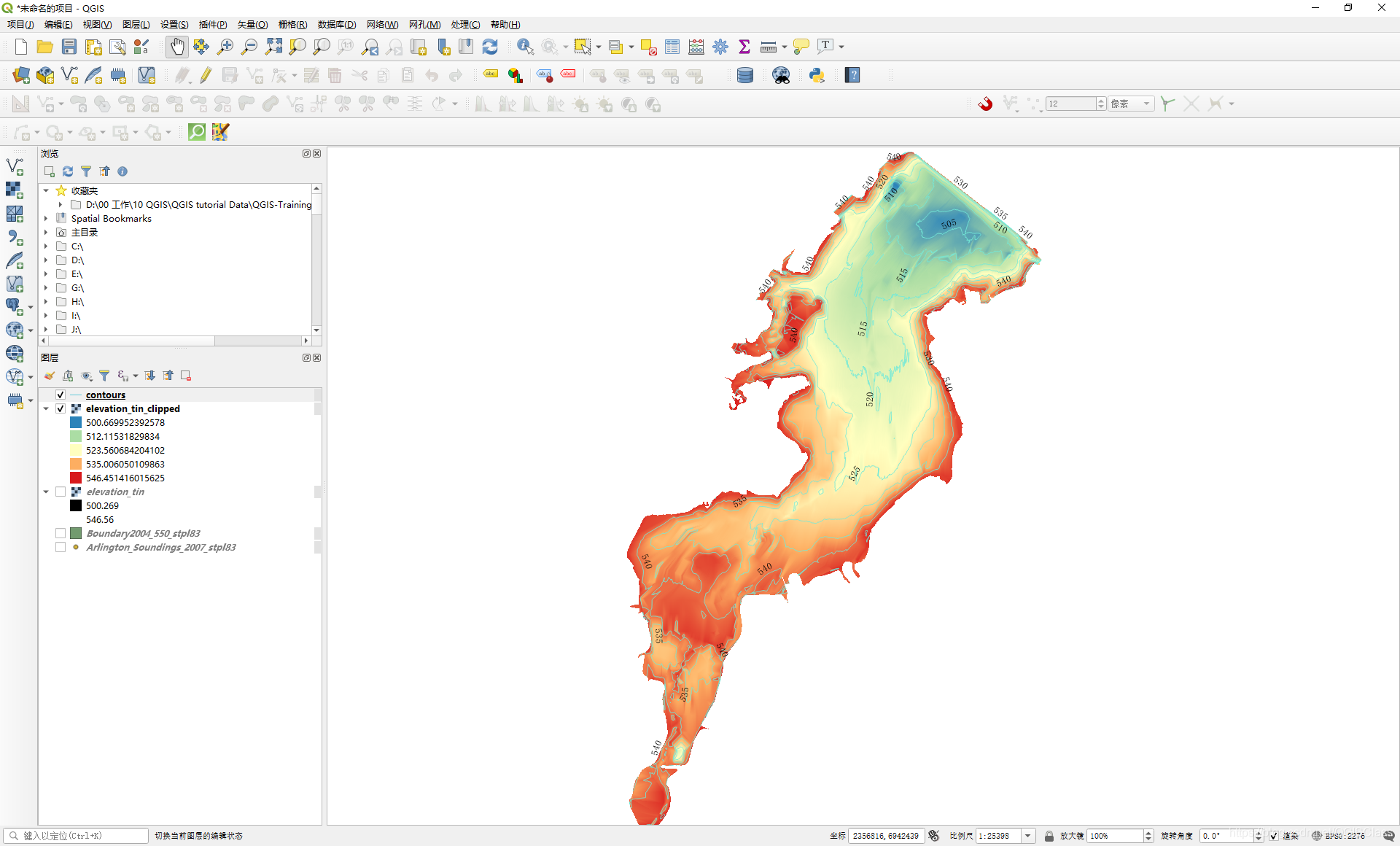Click the orange 535.006 color swatch
Viewport: 1400px width, 846px height.
76,464
